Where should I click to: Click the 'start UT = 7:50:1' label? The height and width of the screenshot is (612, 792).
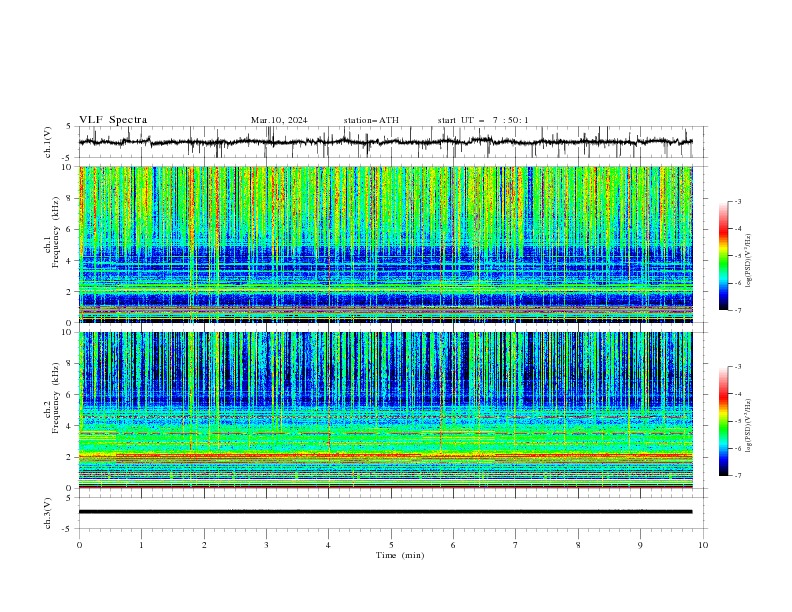coord(483,120)
